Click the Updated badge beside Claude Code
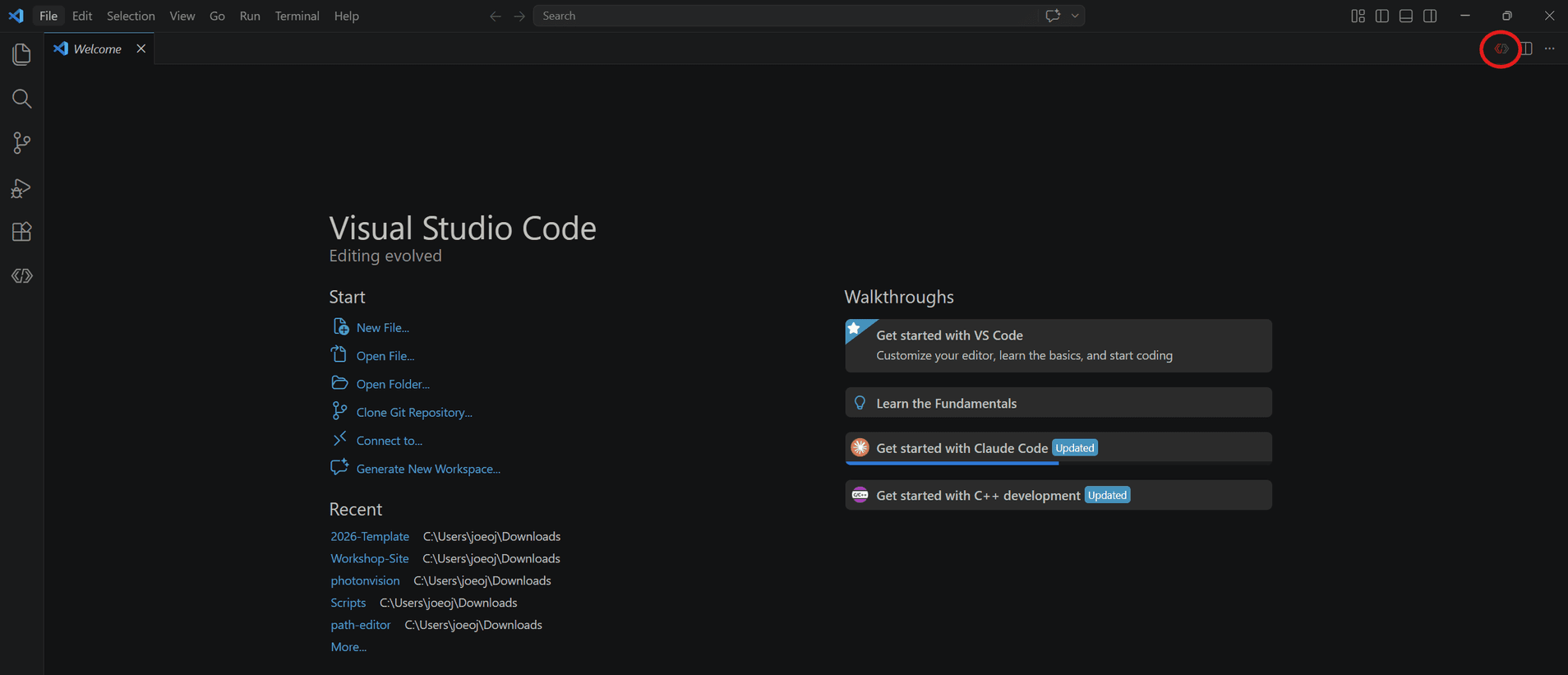Image resolution: width=1568 pixels, height=675 pixels. pyautogui.click(x=1075, y=448)
